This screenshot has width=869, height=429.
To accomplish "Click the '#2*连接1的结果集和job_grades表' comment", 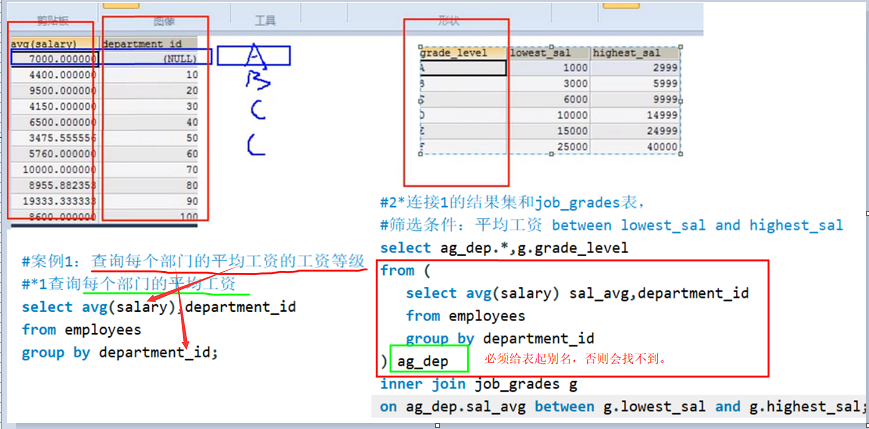I will click(x=513, y=203).
